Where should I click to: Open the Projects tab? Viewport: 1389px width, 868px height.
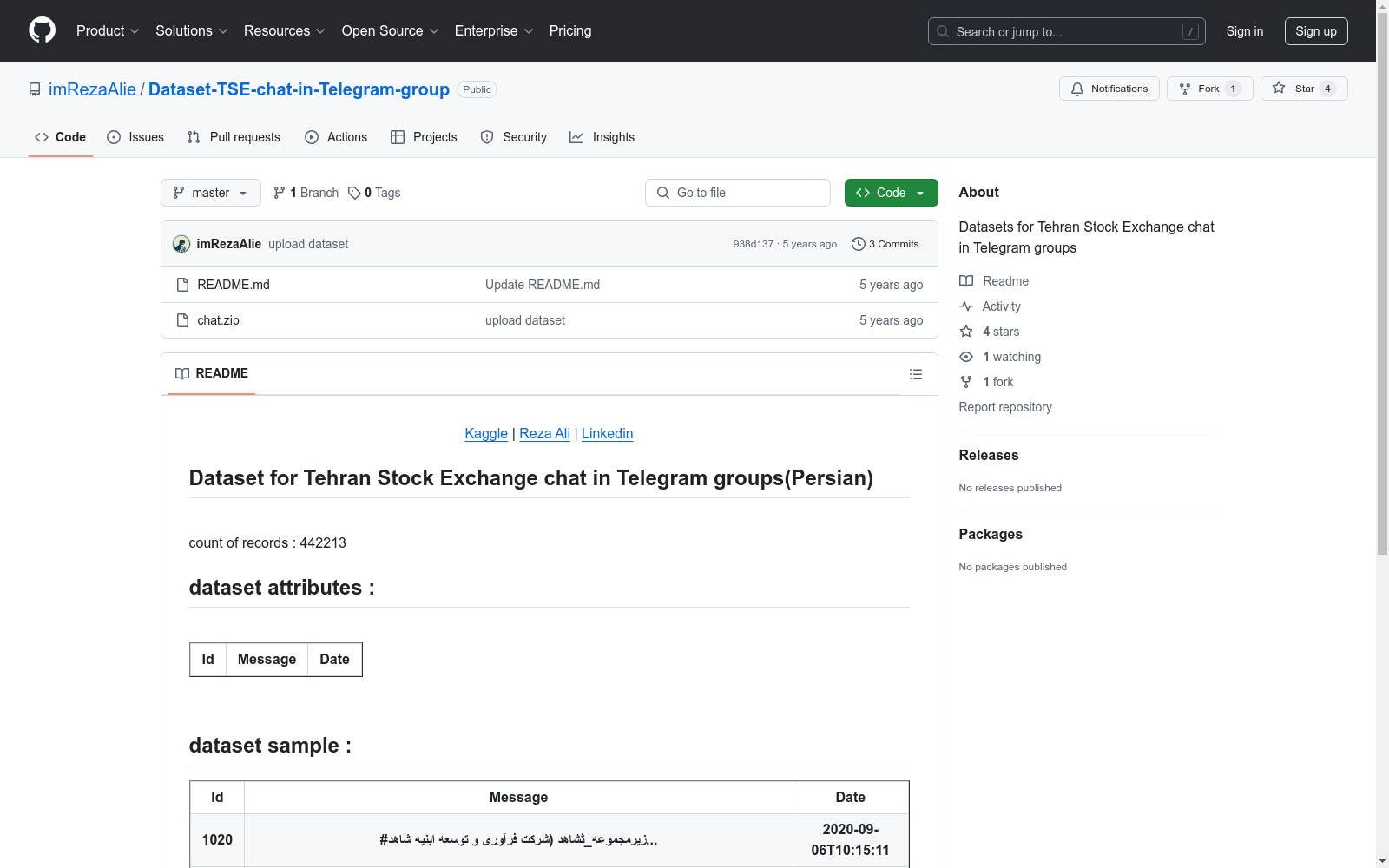pyautogui.click(x=424, y=137)
